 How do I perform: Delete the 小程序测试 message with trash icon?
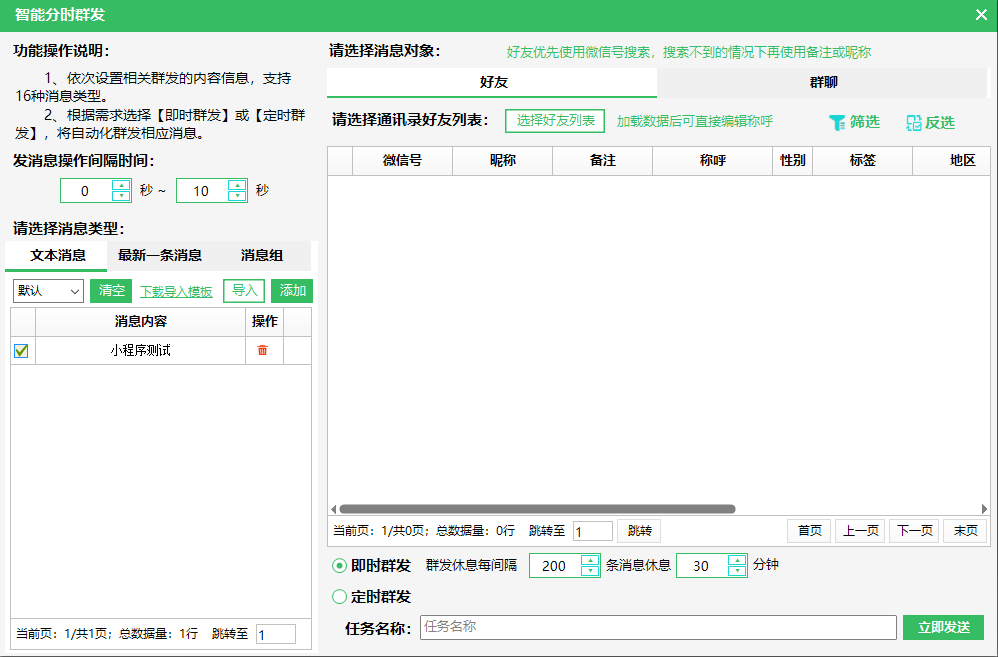(x=262, y=350)
